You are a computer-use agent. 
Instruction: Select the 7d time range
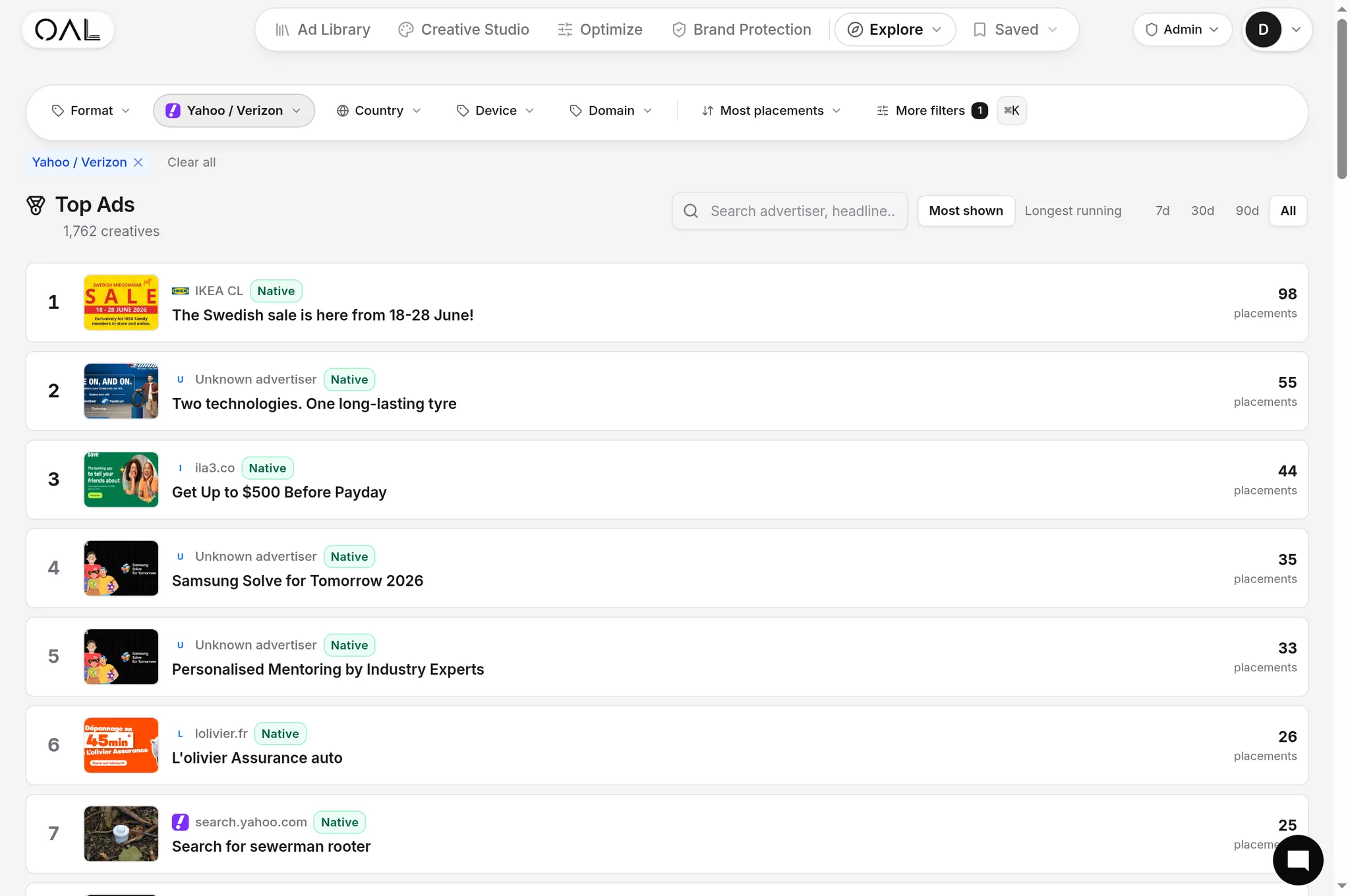point(1162,211)
